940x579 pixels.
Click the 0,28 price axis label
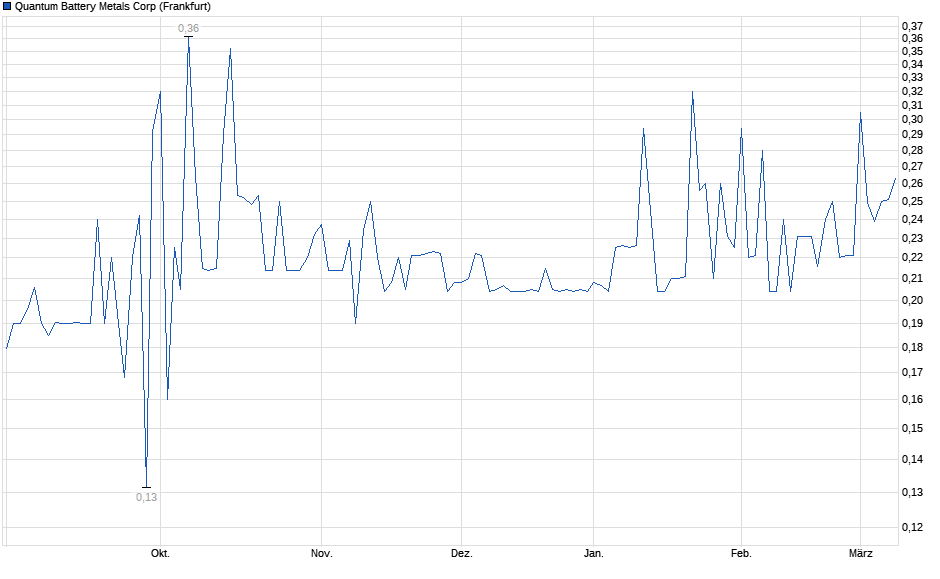click(x=911, y=150)
